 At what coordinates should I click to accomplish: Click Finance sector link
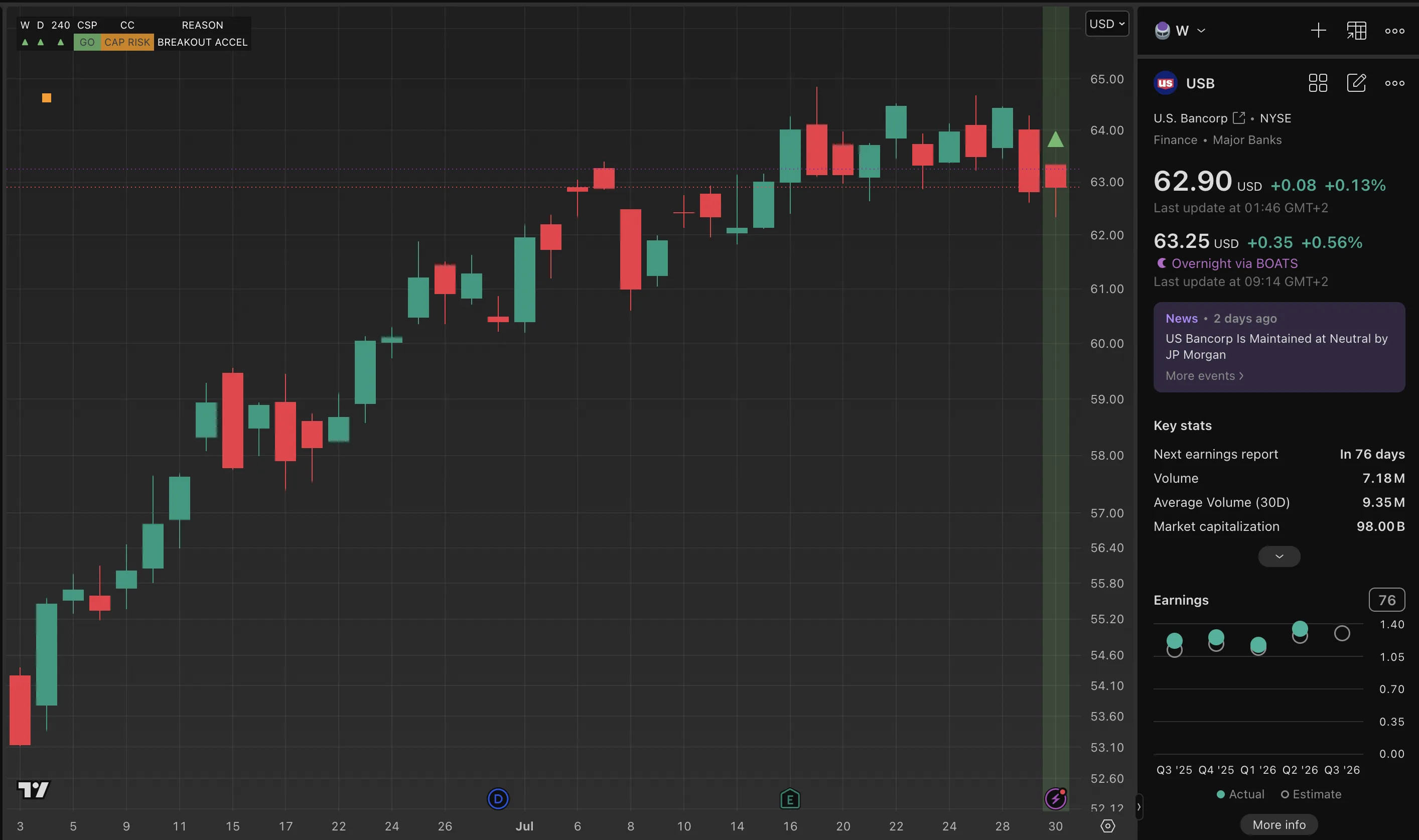1175,140
